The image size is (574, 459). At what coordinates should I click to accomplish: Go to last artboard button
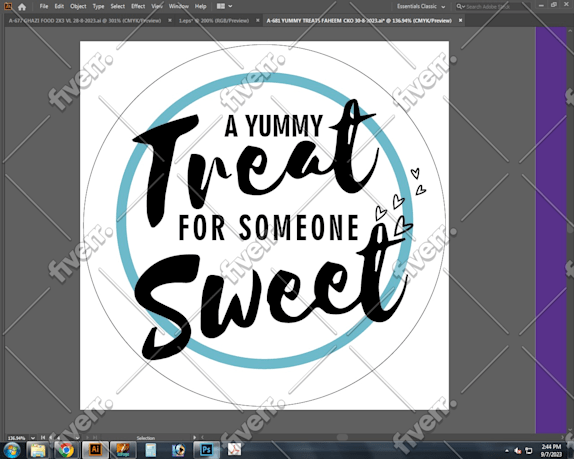point(95,437)
